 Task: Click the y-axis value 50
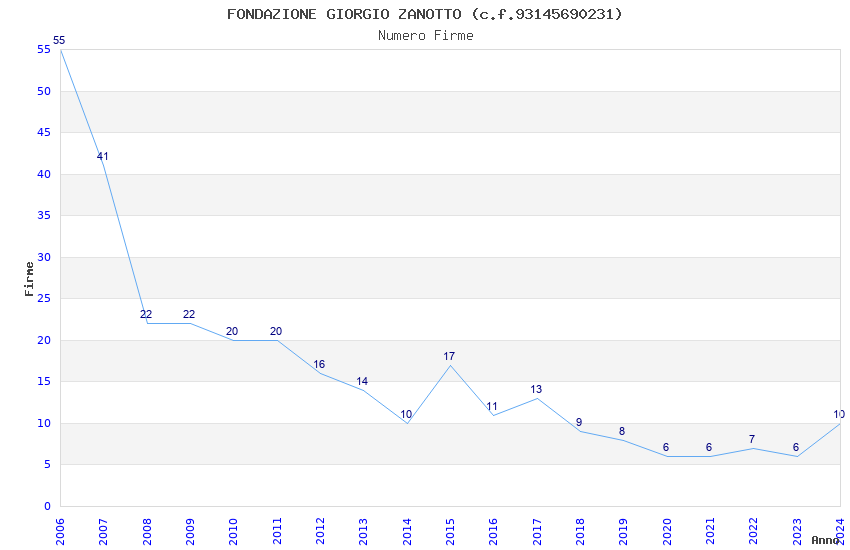pos(44,91)
